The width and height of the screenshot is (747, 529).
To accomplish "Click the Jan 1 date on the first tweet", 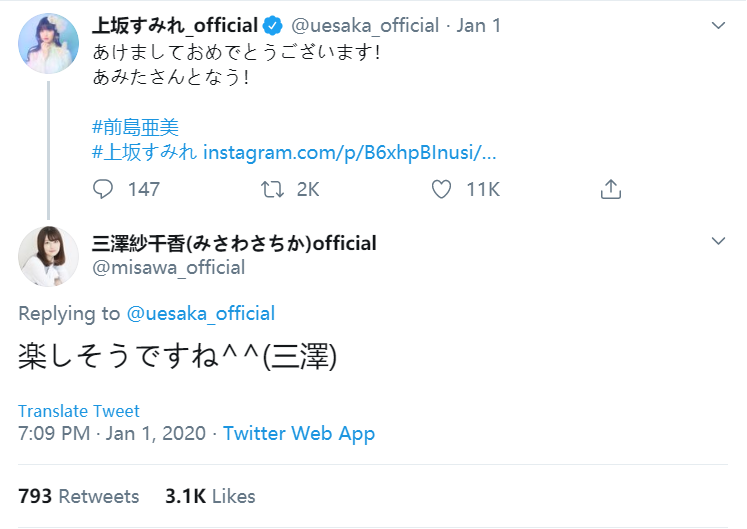I will pos(478,26).
